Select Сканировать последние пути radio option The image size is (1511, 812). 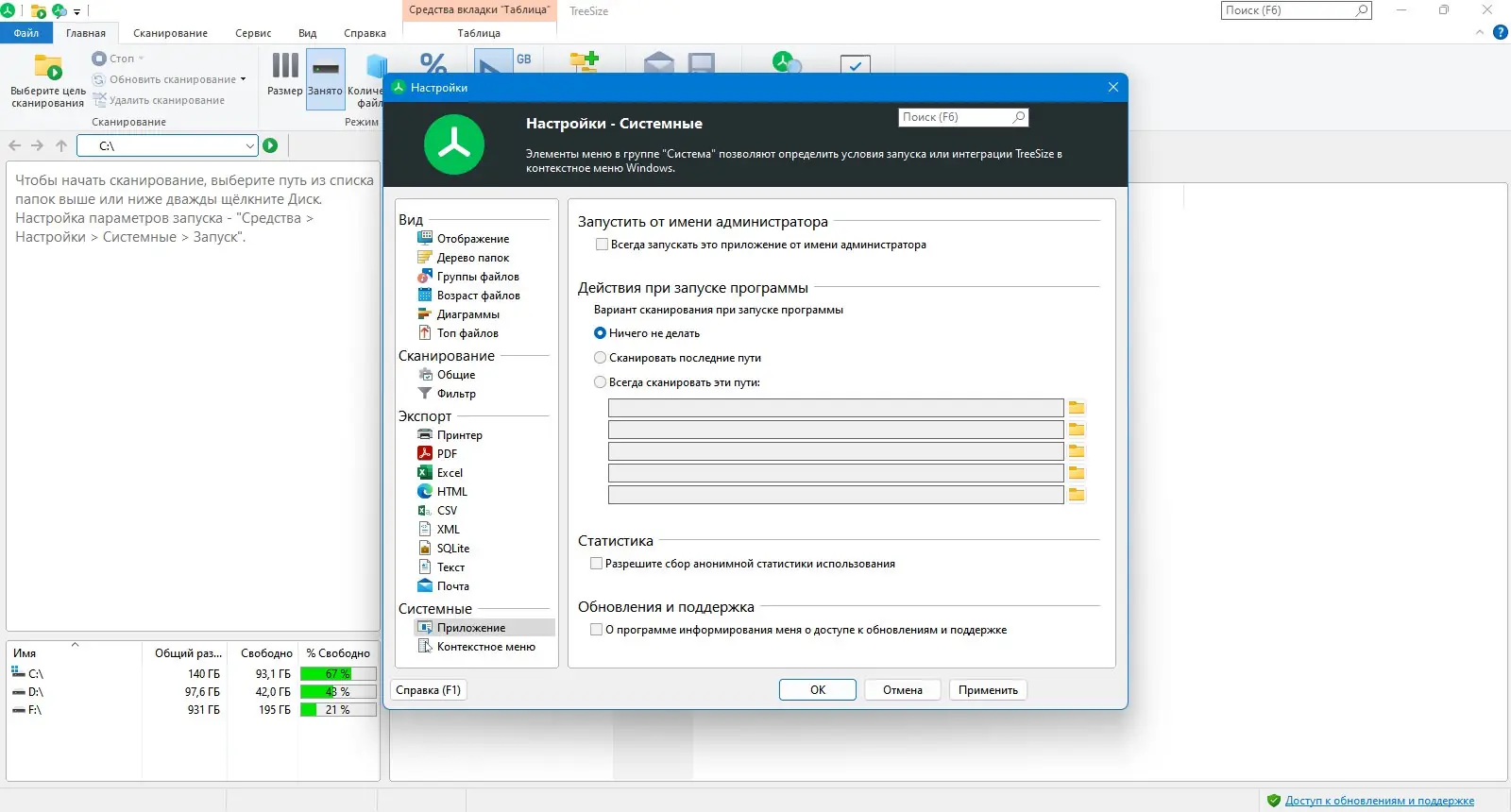(x=600, y=358)
